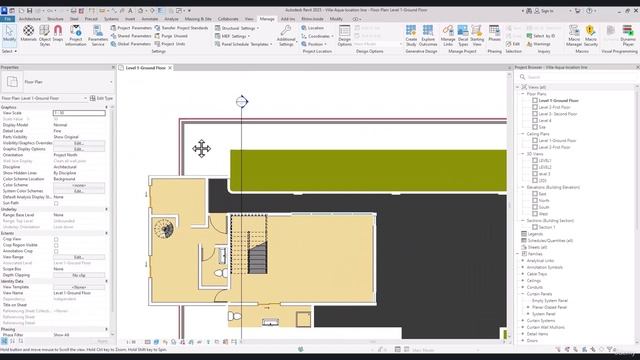Close the Level 1-Ground Floor view tab
640x360 pixels.
pos(170,68)
